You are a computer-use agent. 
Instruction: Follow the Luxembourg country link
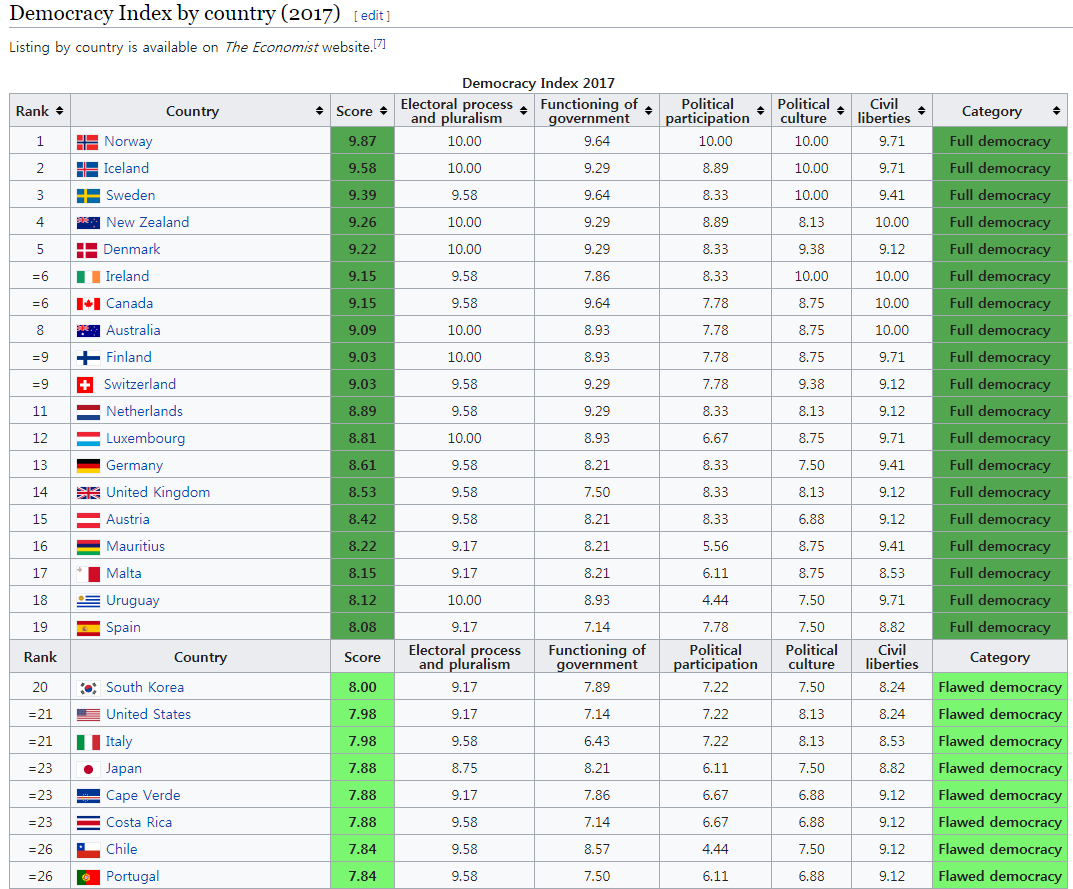pyautogui.click(x=145, y=438)
